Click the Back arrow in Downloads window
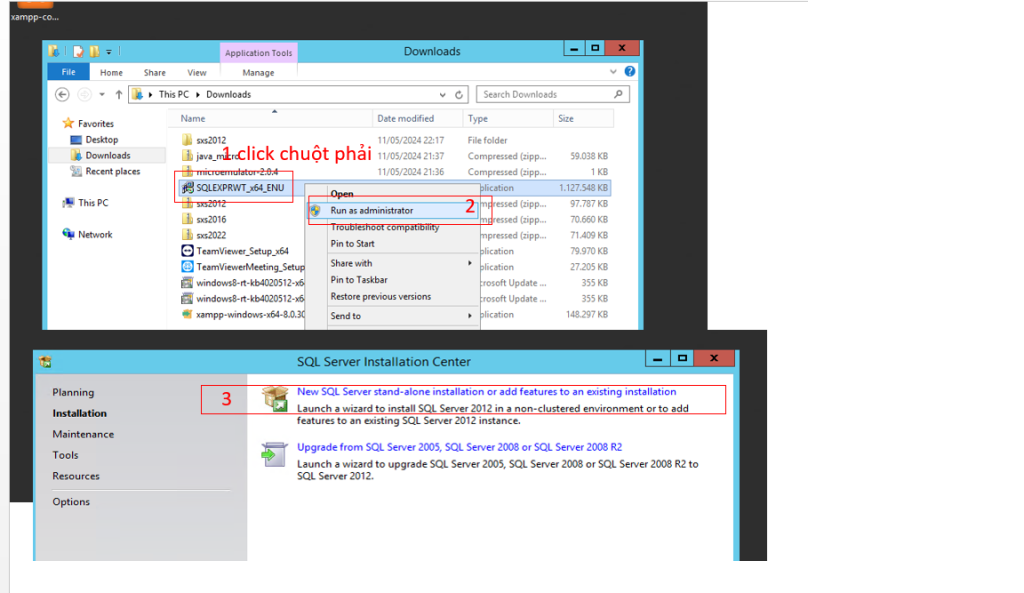The height and width of the screenshot is (593, 1024). pos(62,95)
